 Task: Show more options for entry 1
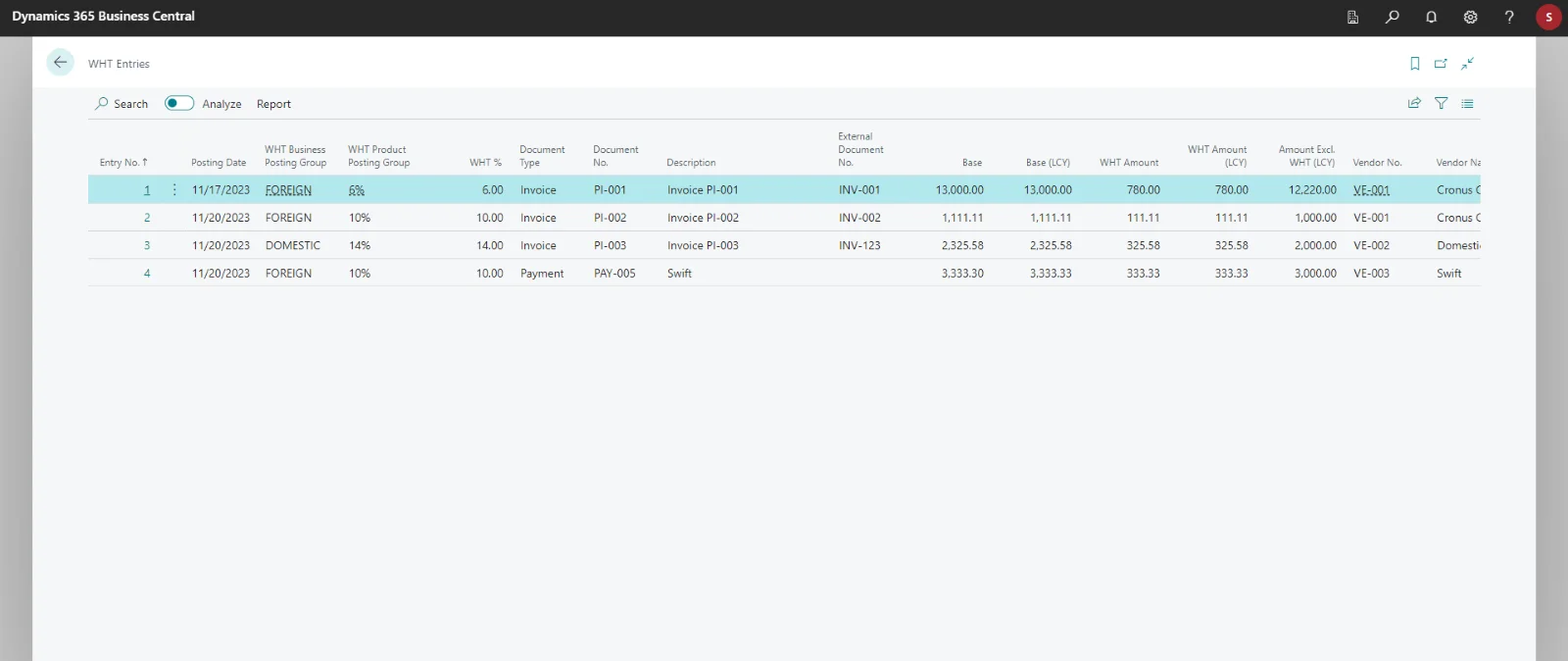coord(174,190)
